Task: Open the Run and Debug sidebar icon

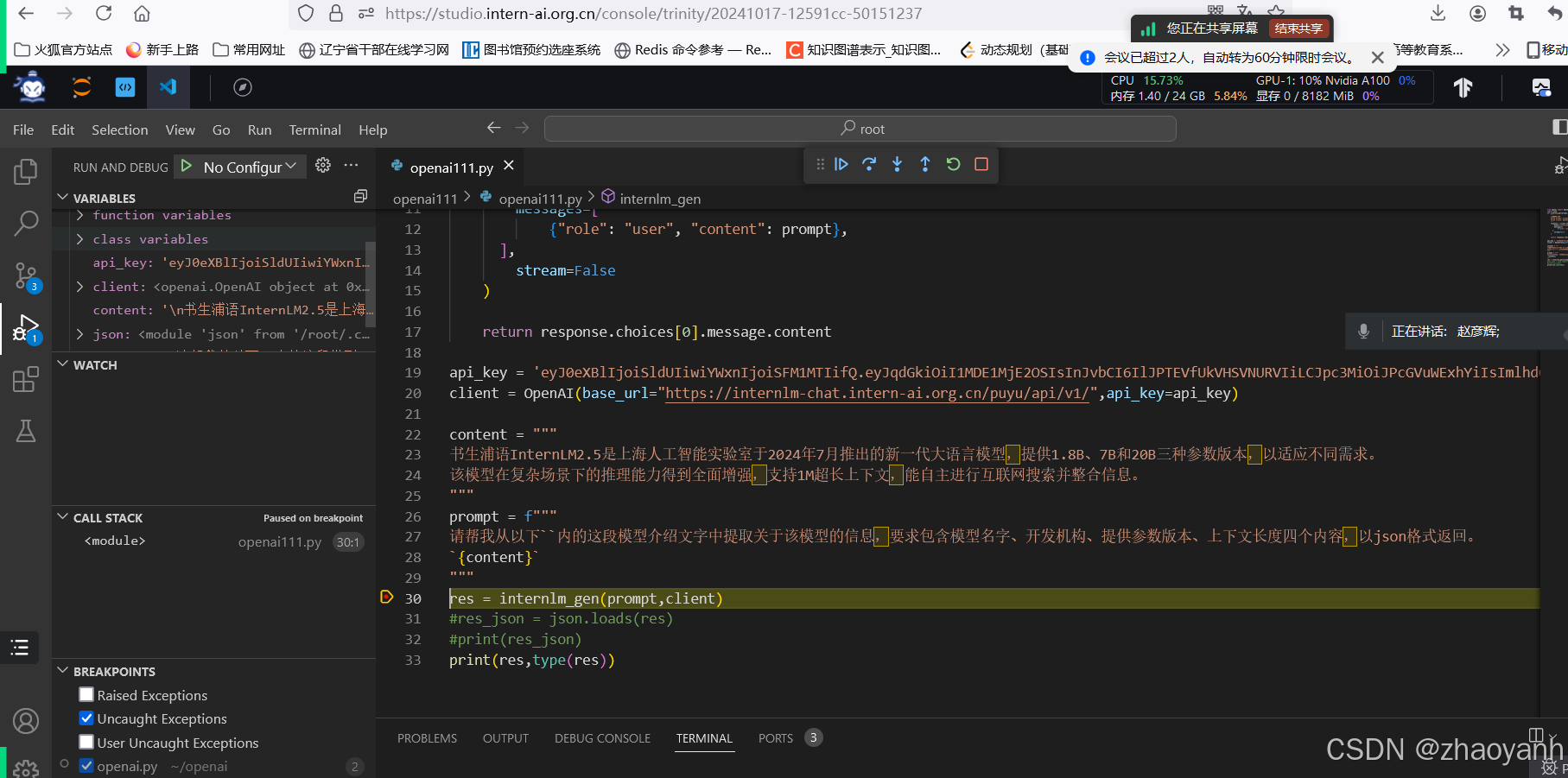Action: tap(25, 328)
